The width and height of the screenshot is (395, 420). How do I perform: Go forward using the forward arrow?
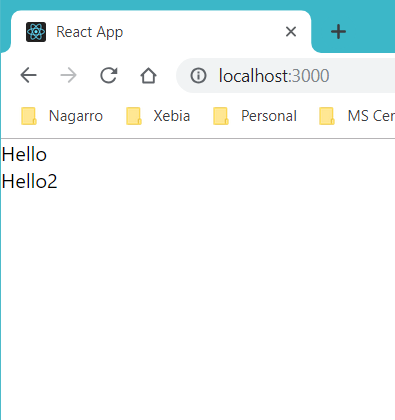click(x=69, y=75)
